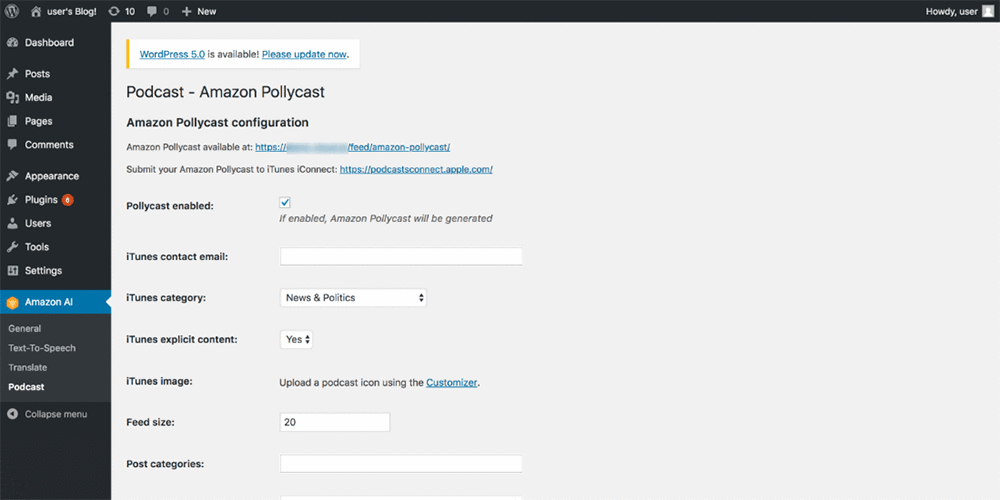Click the WordPress logo icon

tap(13, 11)
